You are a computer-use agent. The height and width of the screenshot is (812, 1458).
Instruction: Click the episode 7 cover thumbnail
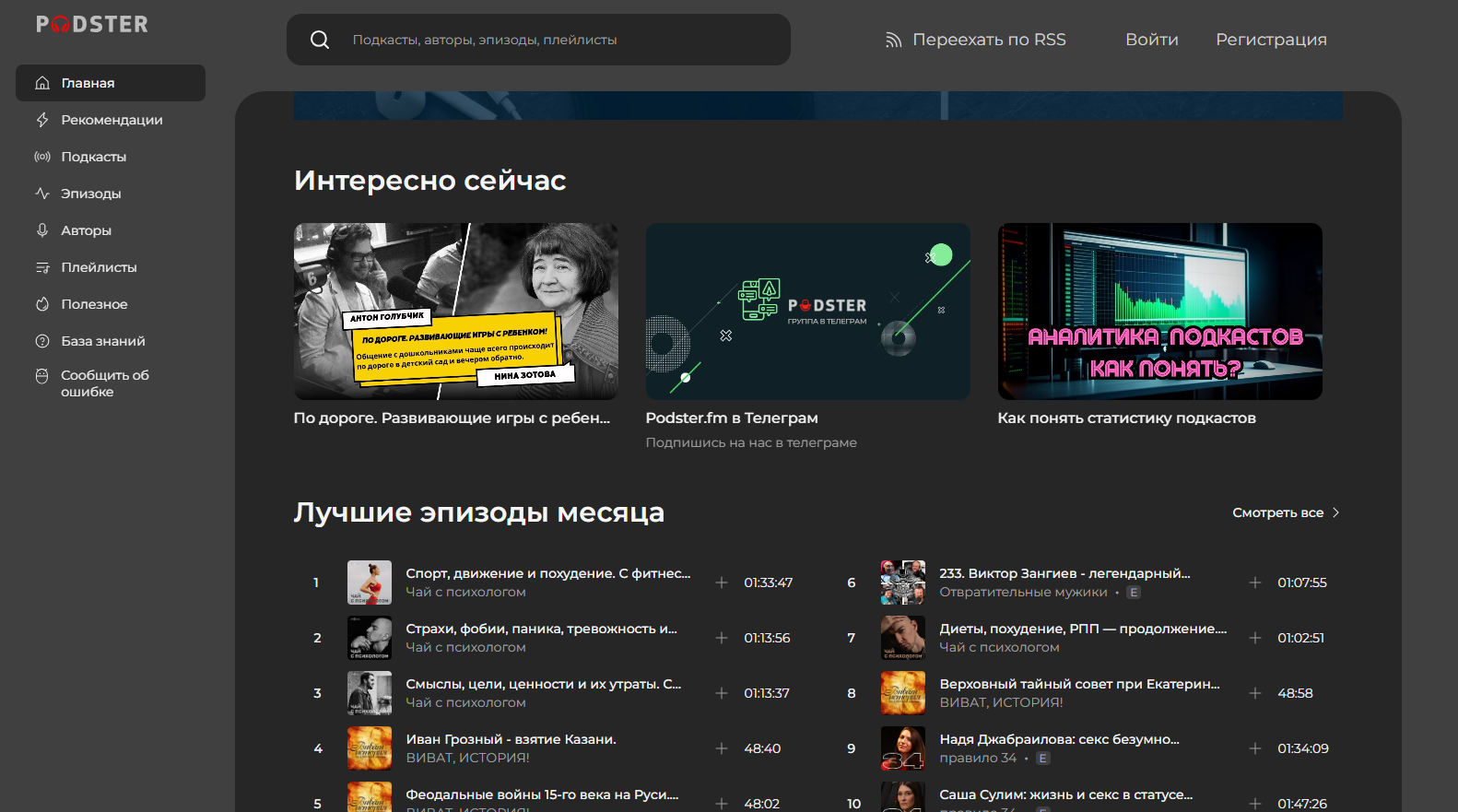tap(903, 638)
